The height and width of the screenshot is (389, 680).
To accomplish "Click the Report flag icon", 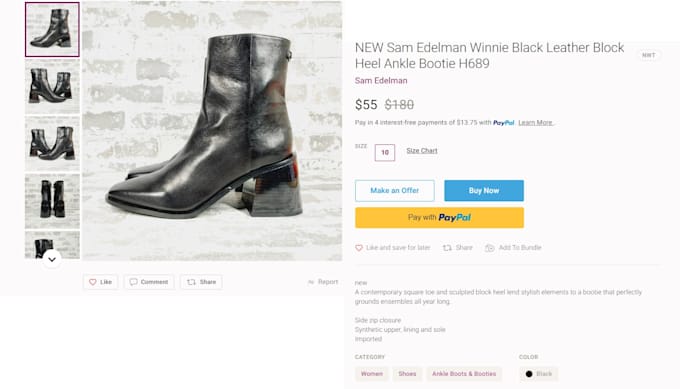I will (311, 282).
